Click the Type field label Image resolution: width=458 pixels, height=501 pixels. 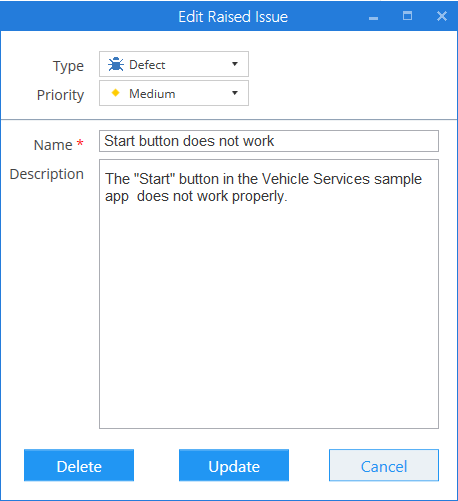[x=68, y=66]
